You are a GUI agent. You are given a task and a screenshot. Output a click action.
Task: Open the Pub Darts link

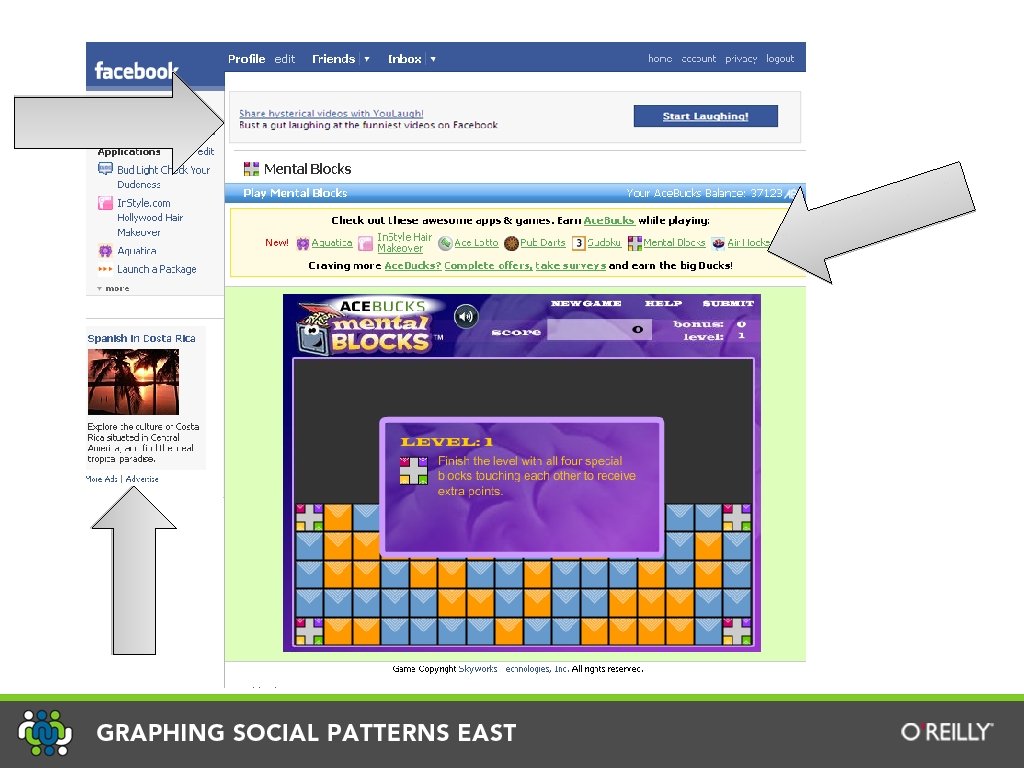[x=543, y=242]
